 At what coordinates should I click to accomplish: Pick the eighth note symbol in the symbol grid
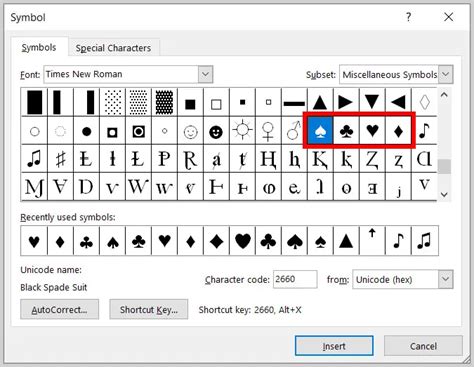coord(424,130)
